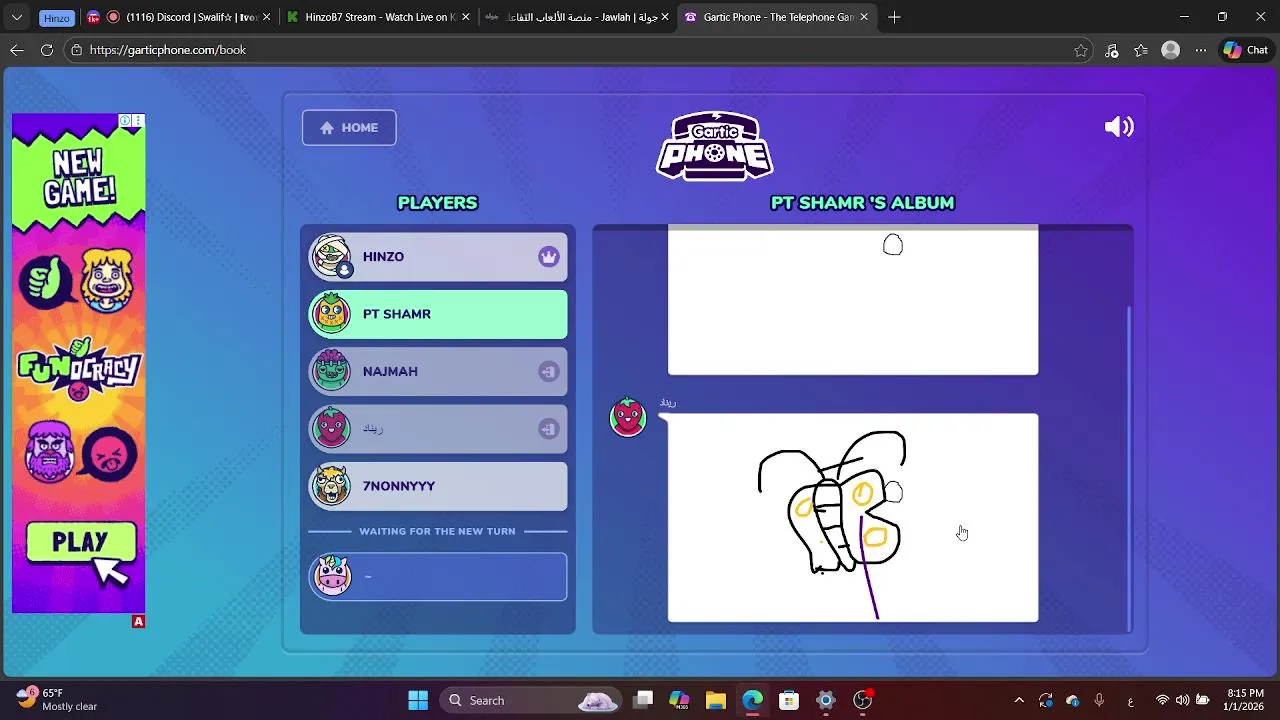Mute the Gartic Phone game sound
This screenshot has width=1280, height=720.
(1119, 127)
